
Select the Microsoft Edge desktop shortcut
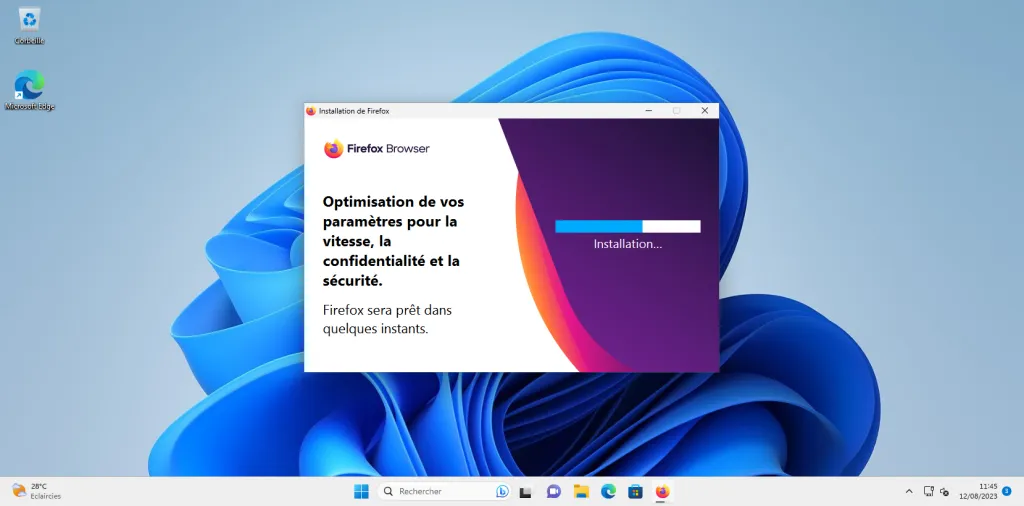click(x=29, y=90)
